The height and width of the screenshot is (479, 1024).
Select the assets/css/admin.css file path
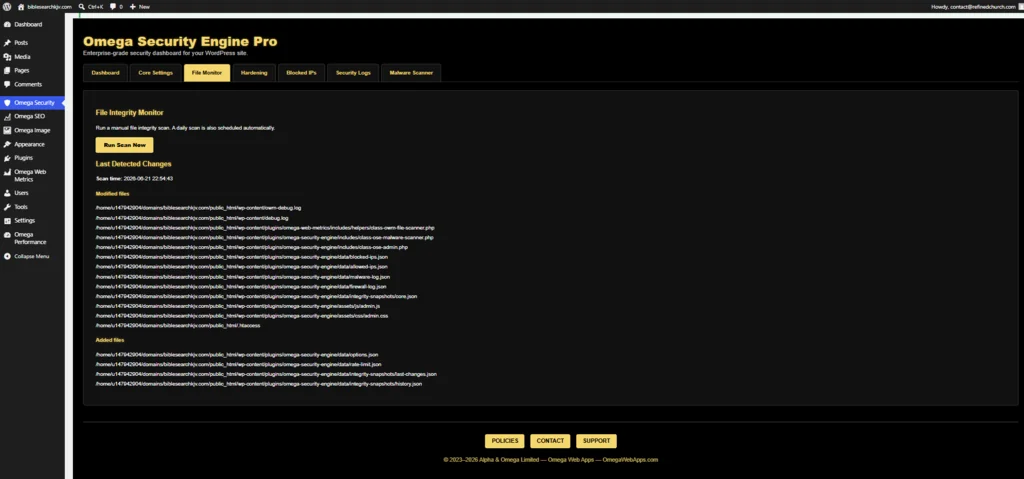(242, 316)
